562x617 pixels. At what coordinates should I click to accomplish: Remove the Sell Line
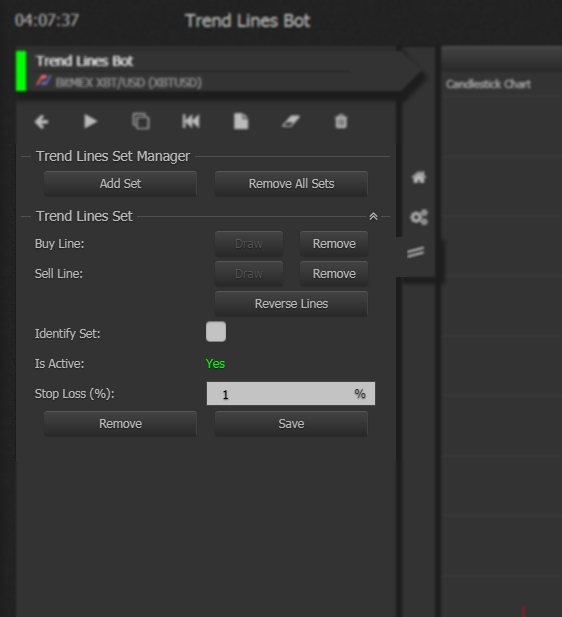tap(334, 274)
